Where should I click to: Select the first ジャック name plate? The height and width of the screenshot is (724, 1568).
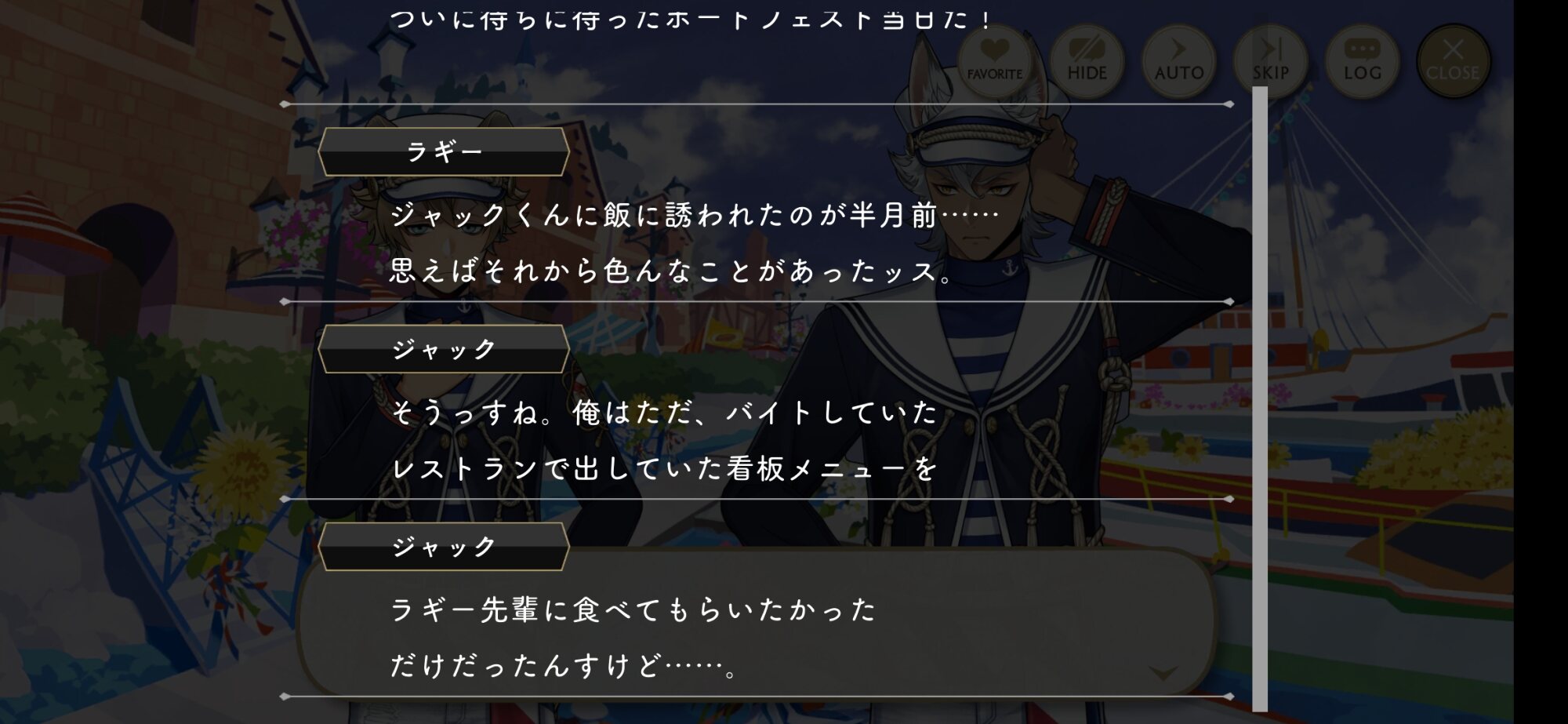[x=444, y=349]
